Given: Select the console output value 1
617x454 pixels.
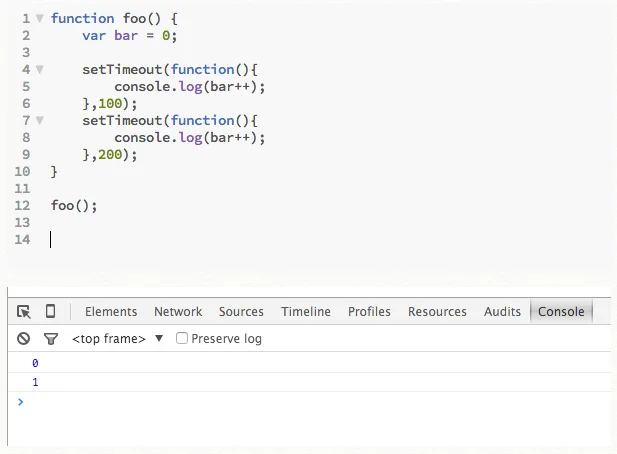Looking at the screenshot, I should point(35,382).
